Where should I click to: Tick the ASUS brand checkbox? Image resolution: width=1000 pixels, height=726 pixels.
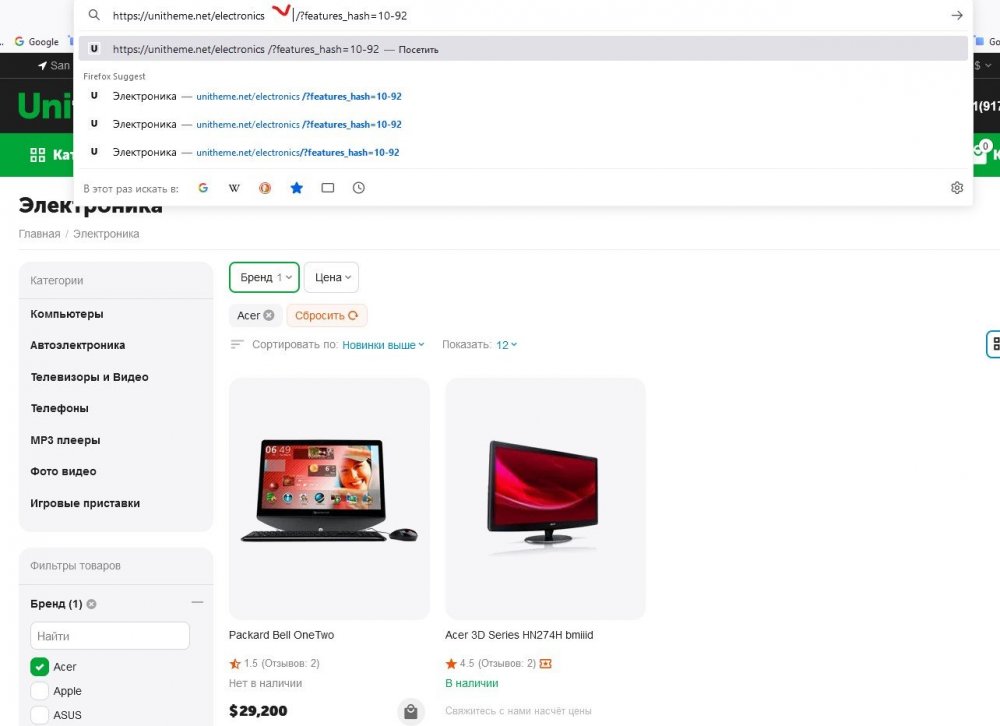(x=40, y=715)
